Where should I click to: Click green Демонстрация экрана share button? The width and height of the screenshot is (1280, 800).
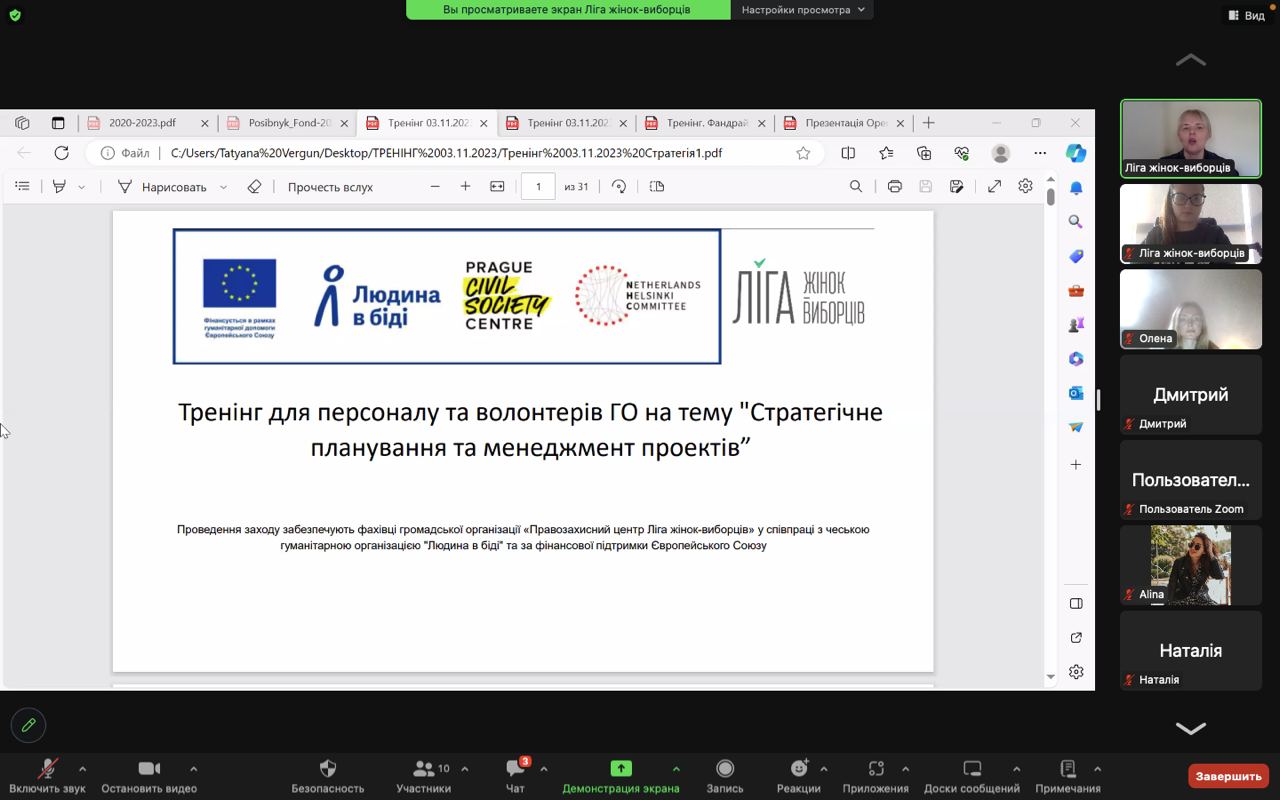[x=621, y=775]
